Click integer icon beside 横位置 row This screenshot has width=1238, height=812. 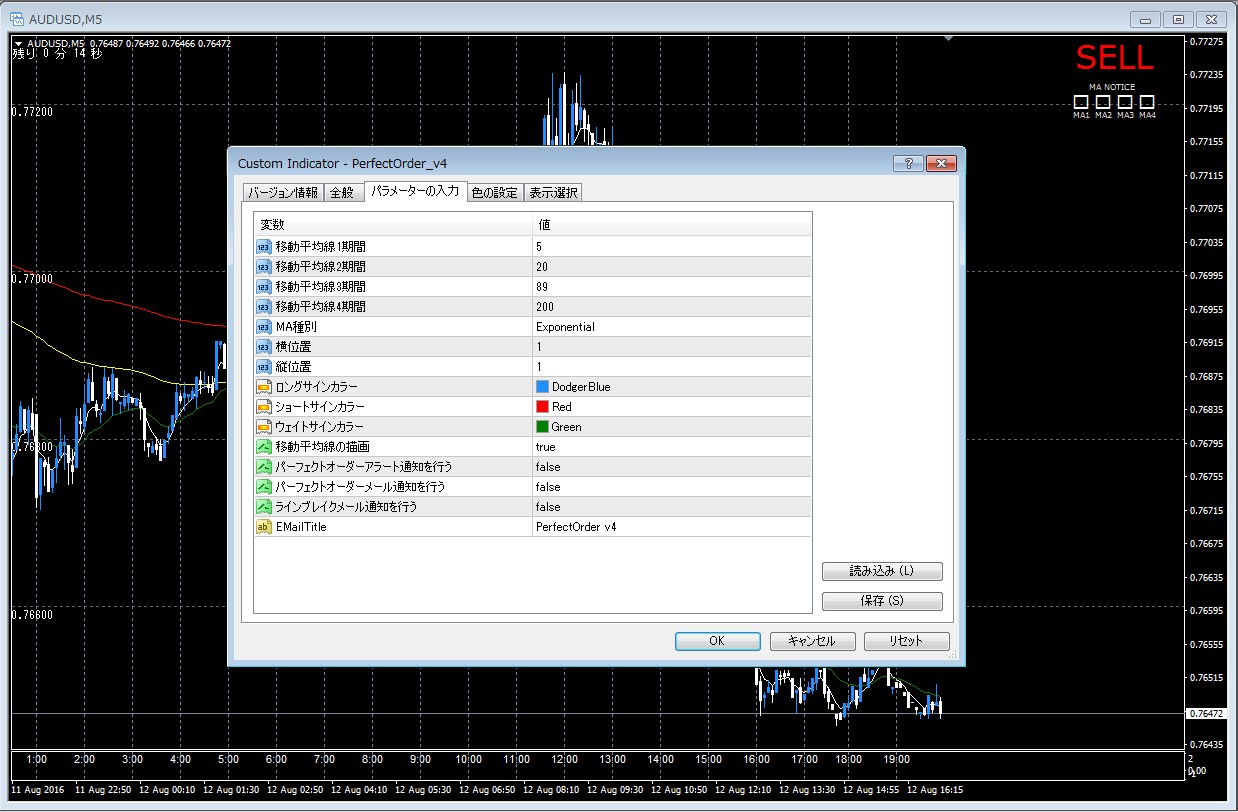[x=264, y=346]
